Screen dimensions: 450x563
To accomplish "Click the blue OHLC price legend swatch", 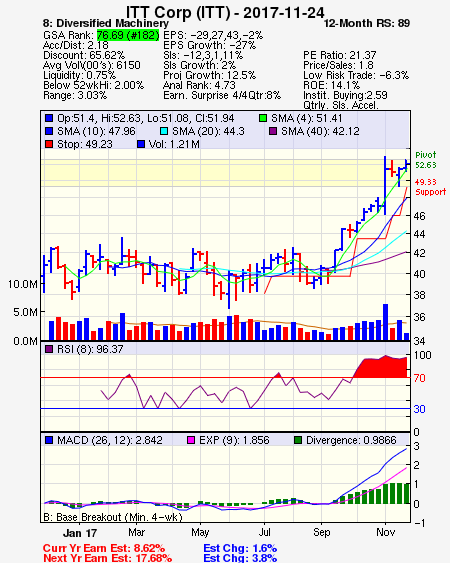I will 49,118.
